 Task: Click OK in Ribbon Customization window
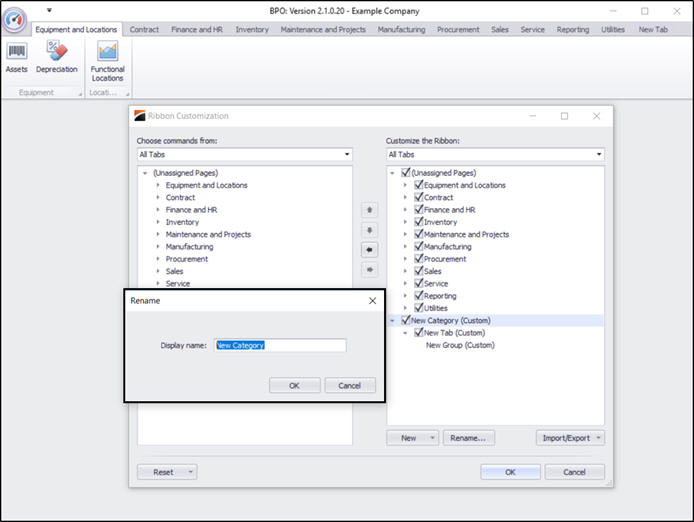(x=510, y=472)
